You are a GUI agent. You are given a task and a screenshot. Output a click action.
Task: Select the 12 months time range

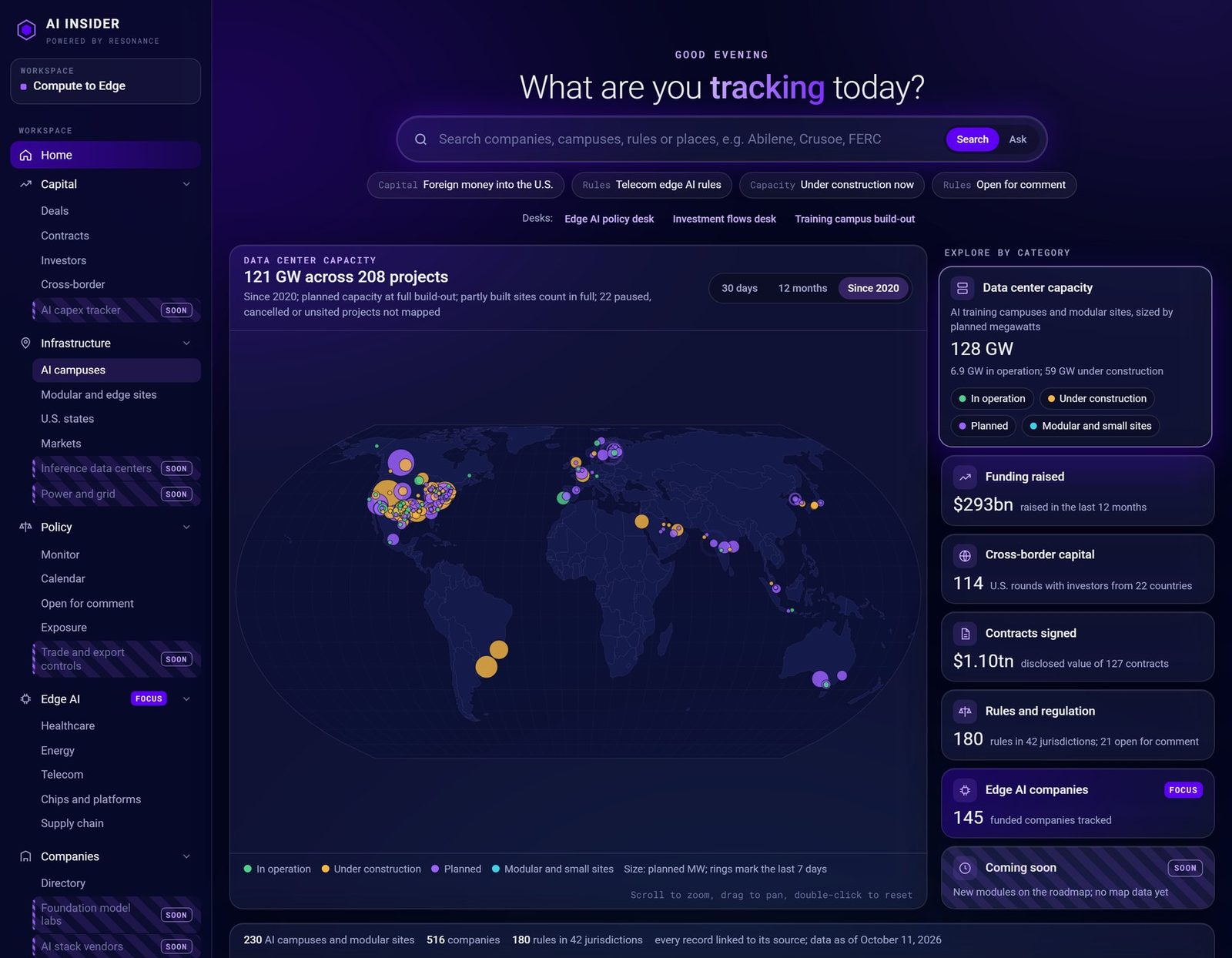click(x=802, y=288)
